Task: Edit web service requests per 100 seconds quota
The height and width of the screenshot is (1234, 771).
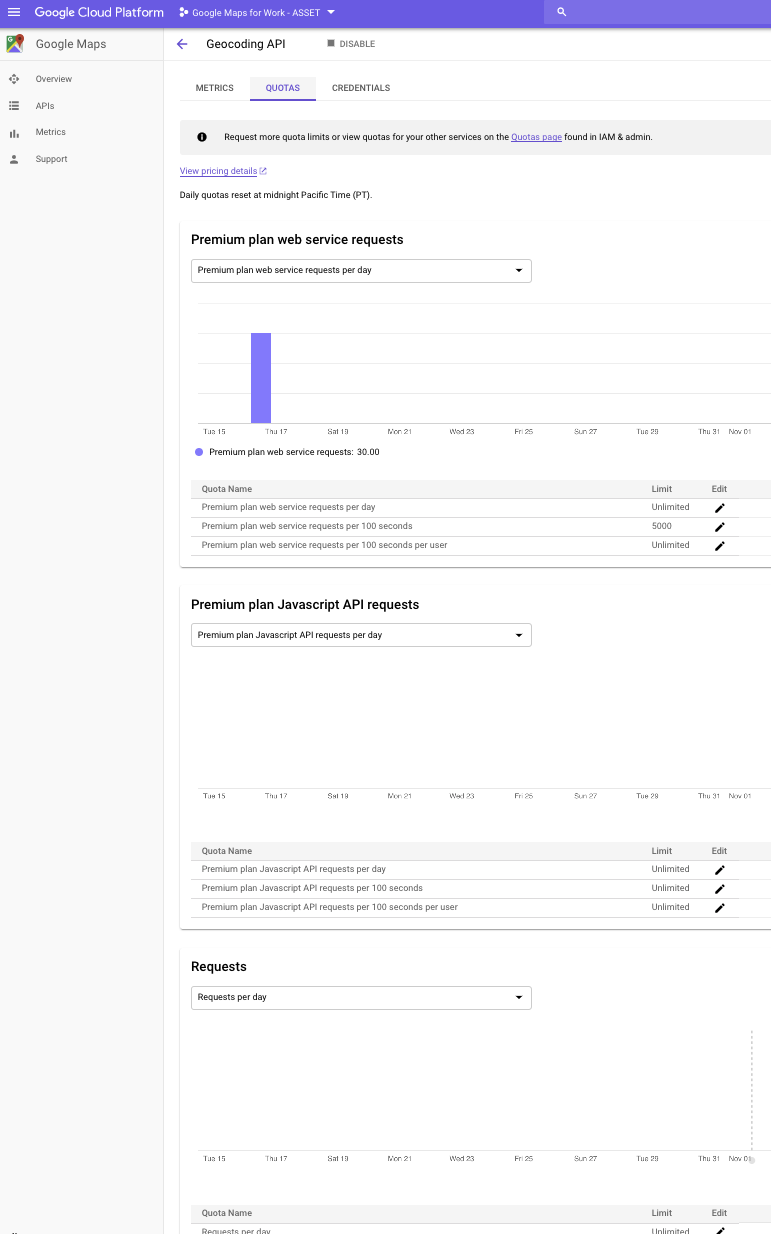Action: pos(719,527)
